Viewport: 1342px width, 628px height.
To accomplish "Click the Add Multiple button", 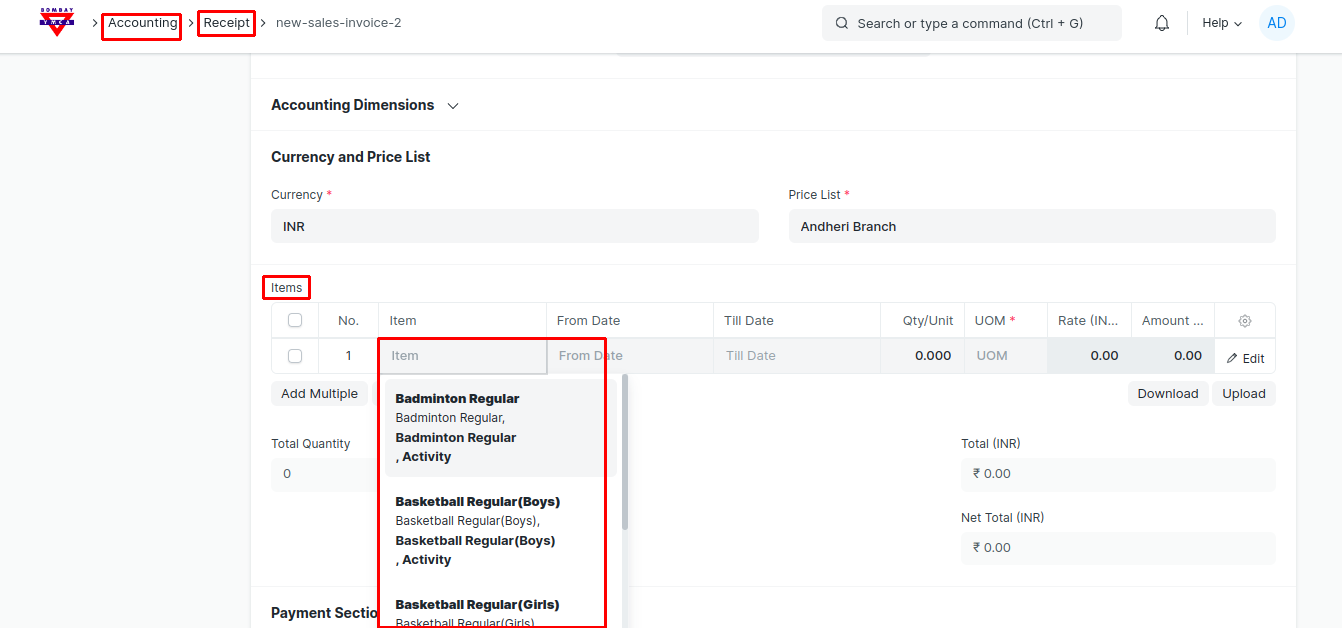I will pos(319,394).
